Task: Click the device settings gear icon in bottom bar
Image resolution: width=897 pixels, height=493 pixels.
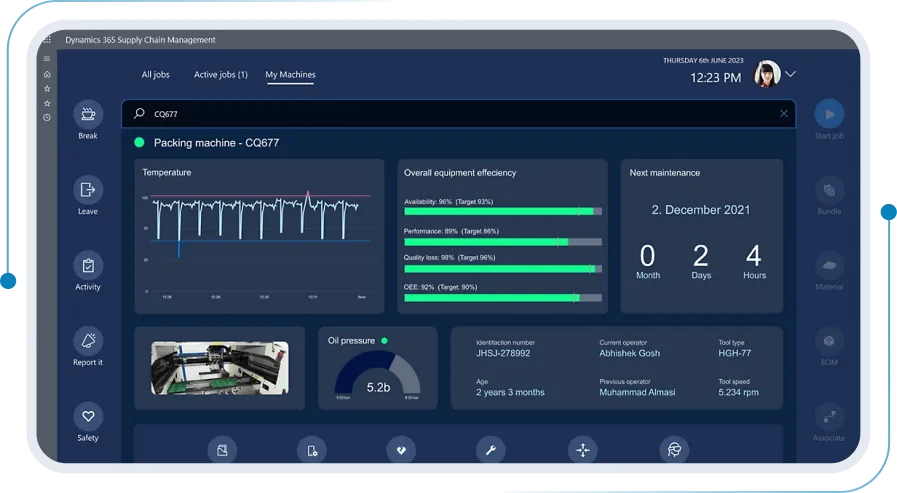Action: [312, 451]
